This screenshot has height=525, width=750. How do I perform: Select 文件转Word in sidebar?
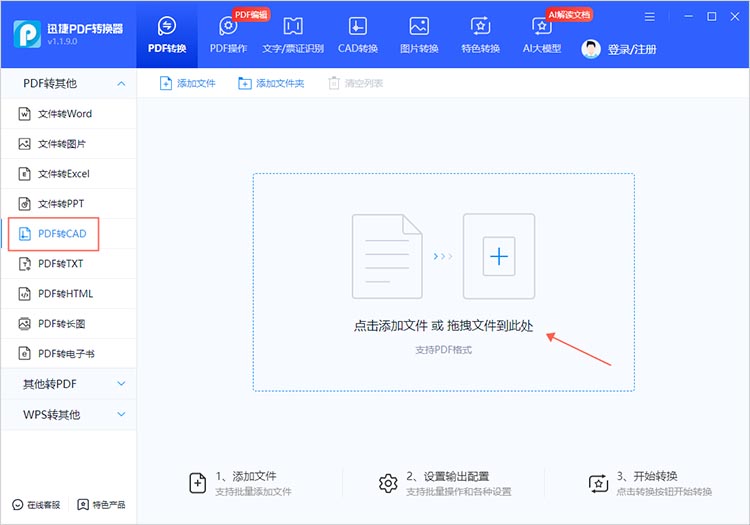[x=68, y=114]
